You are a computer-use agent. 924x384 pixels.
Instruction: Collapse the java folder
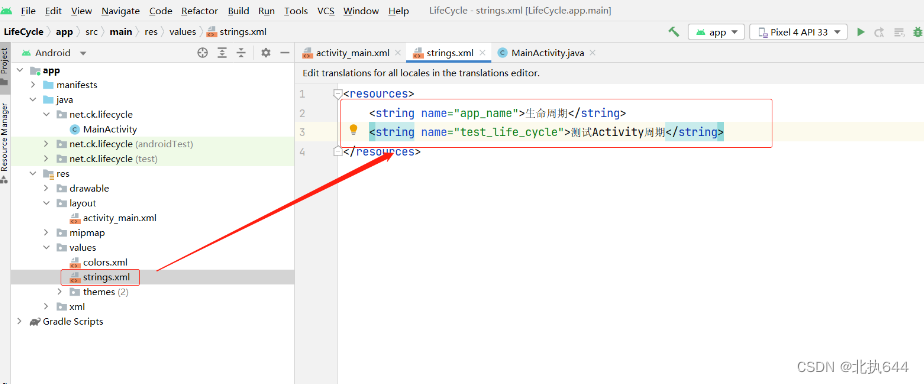tap(33, 100)
